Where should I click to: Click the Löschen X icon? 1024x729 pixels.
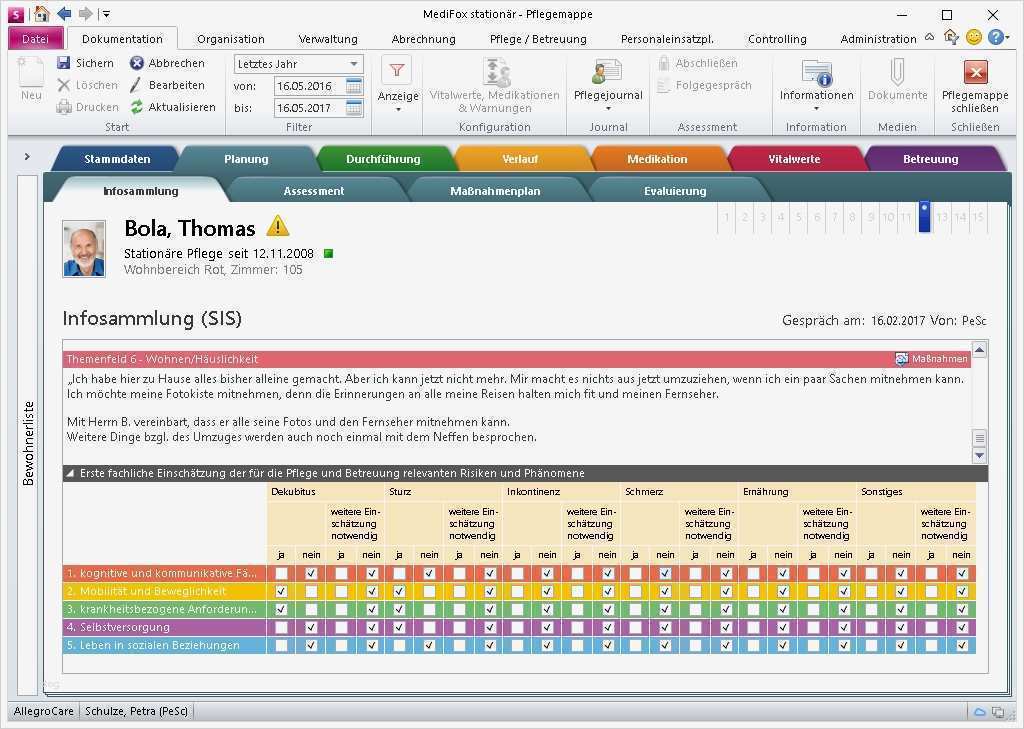pos(63,85)
